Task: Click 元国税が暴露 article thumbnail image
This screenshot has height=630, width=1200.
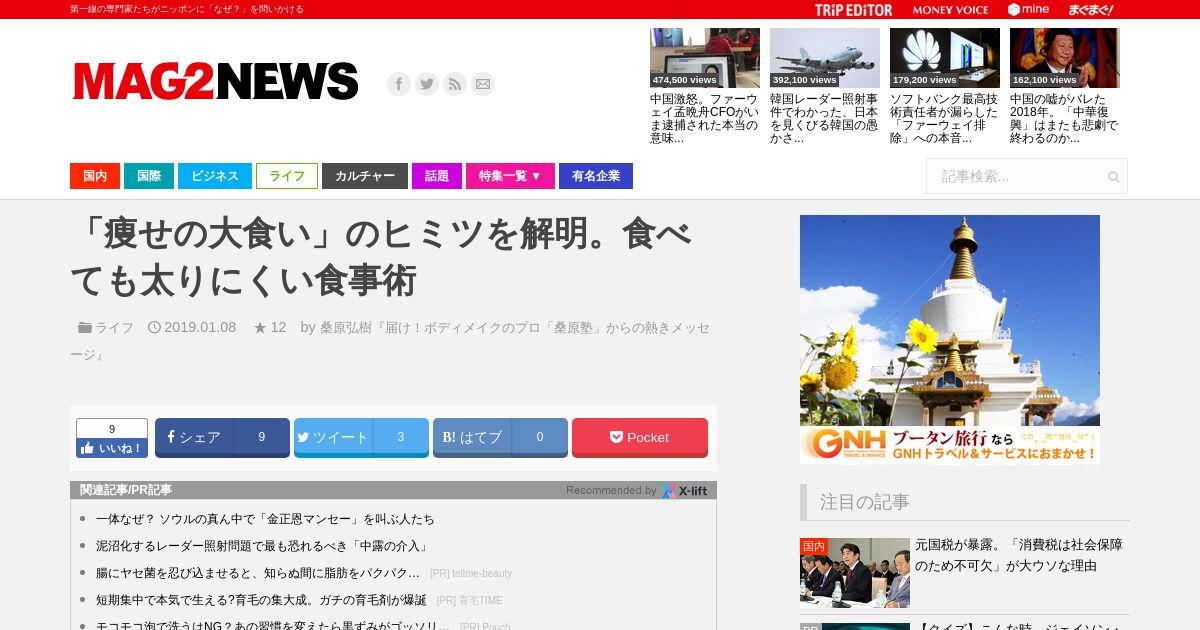Action: (x=855, y=573)
